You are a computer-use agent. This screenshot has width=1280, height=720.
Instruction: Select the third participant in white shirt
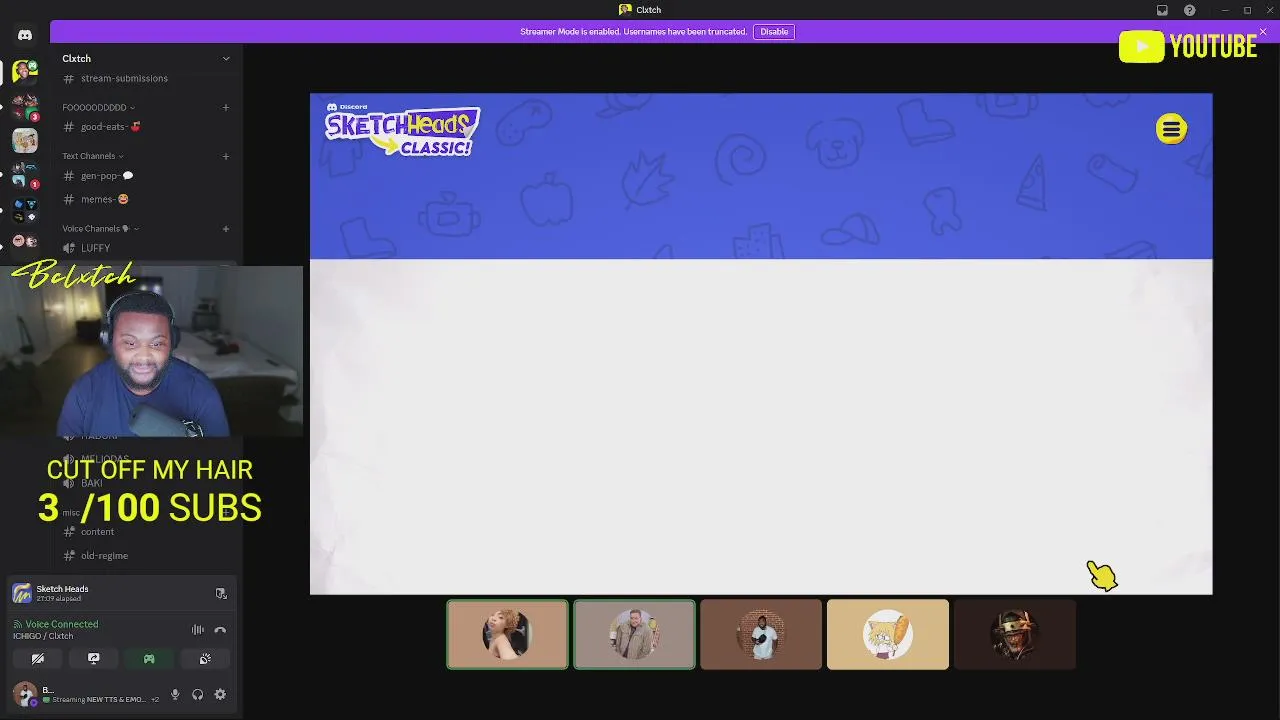point(761,634)
